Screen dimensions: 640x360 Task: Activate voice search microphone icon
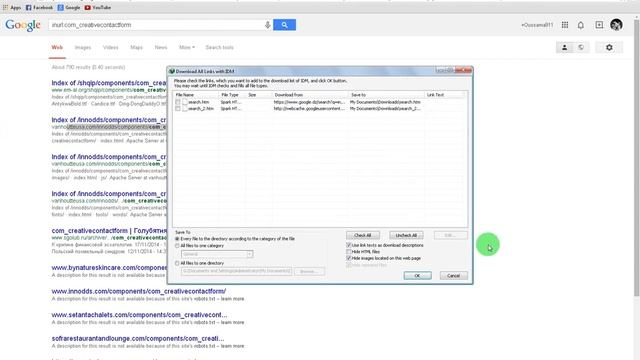tap(267, 25)
